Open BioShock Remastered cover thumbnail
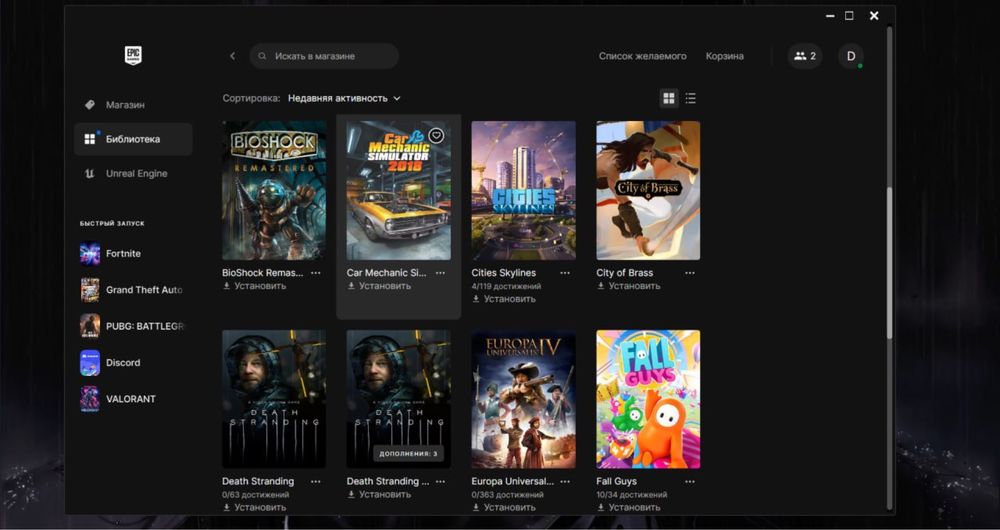1000x530 pixels. point(274,190)
